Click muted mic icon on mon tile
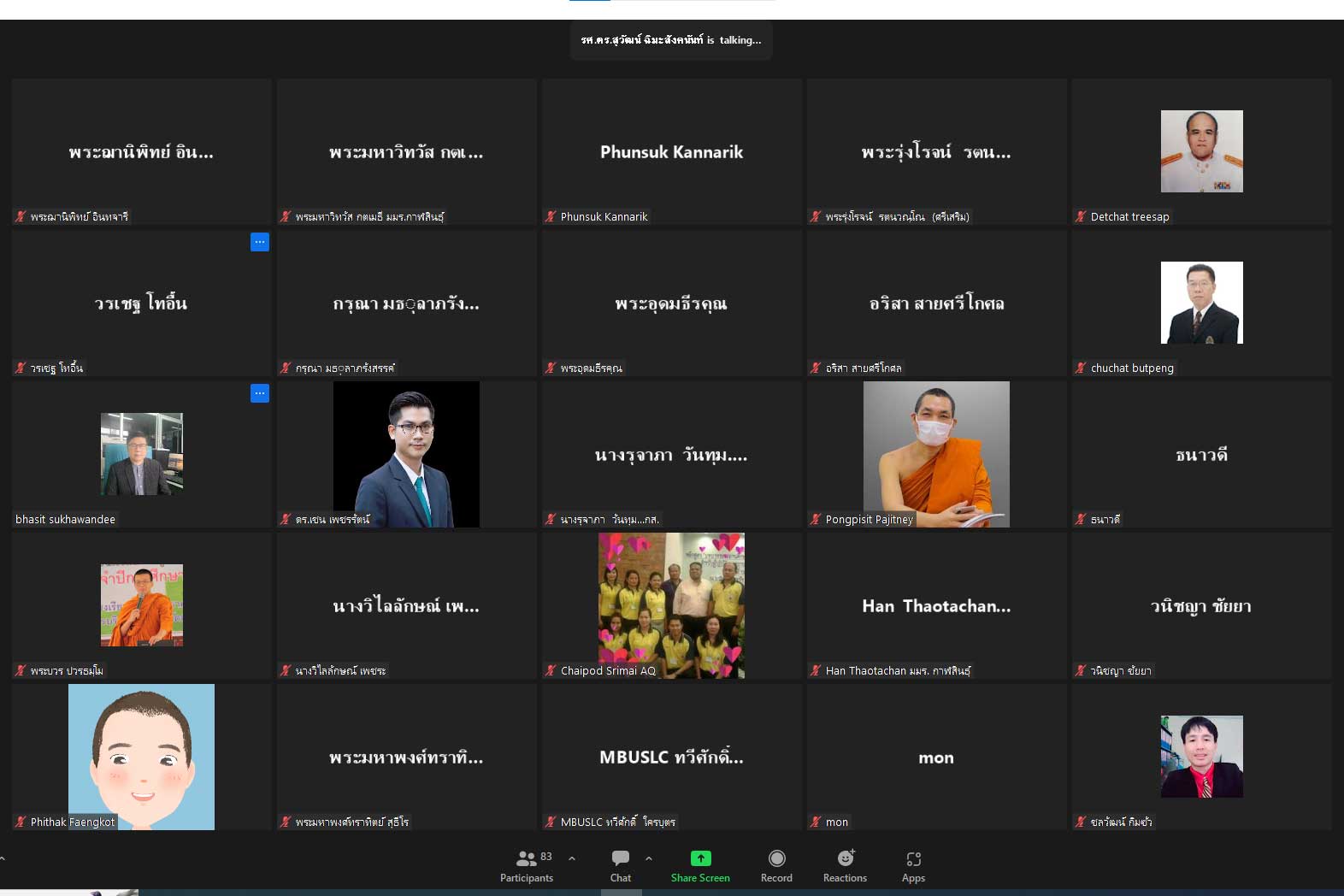Image resolution: width=1344 pixels, height=896 pixels. click(816, 822)
